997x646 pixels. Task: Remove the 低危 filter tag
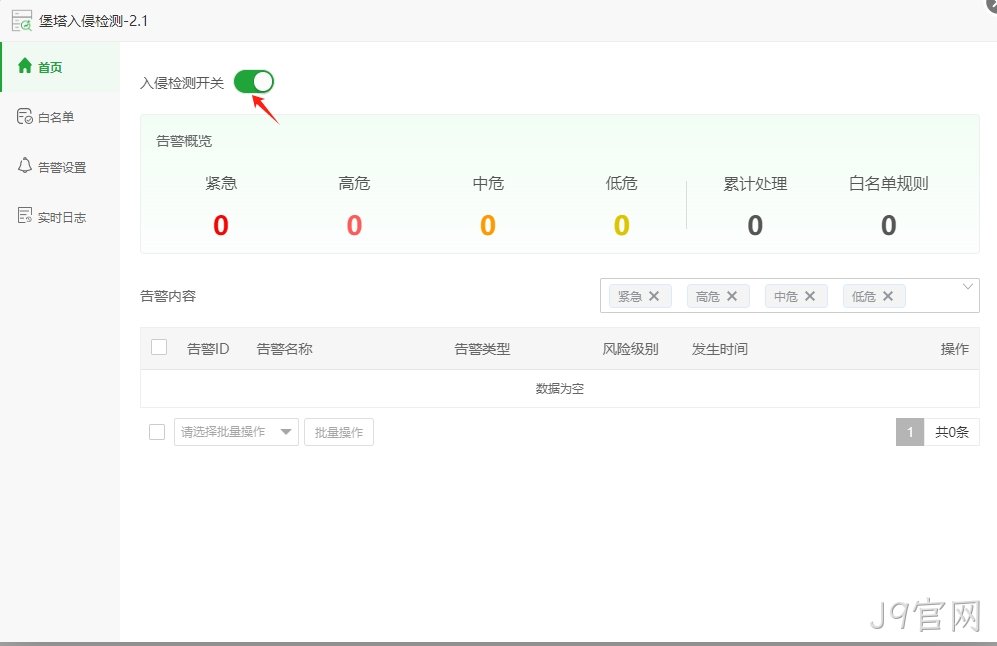point(888,296)
